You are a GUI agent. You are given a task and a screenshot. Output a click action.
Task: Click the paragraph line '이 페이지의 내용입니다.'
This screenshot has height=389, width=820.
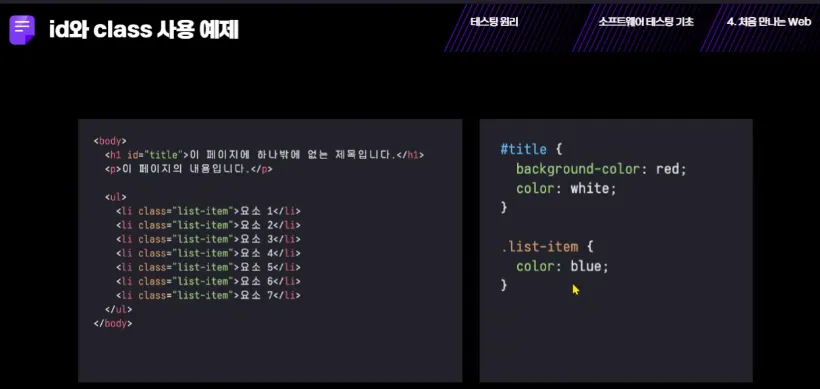[x=189, y=169]
